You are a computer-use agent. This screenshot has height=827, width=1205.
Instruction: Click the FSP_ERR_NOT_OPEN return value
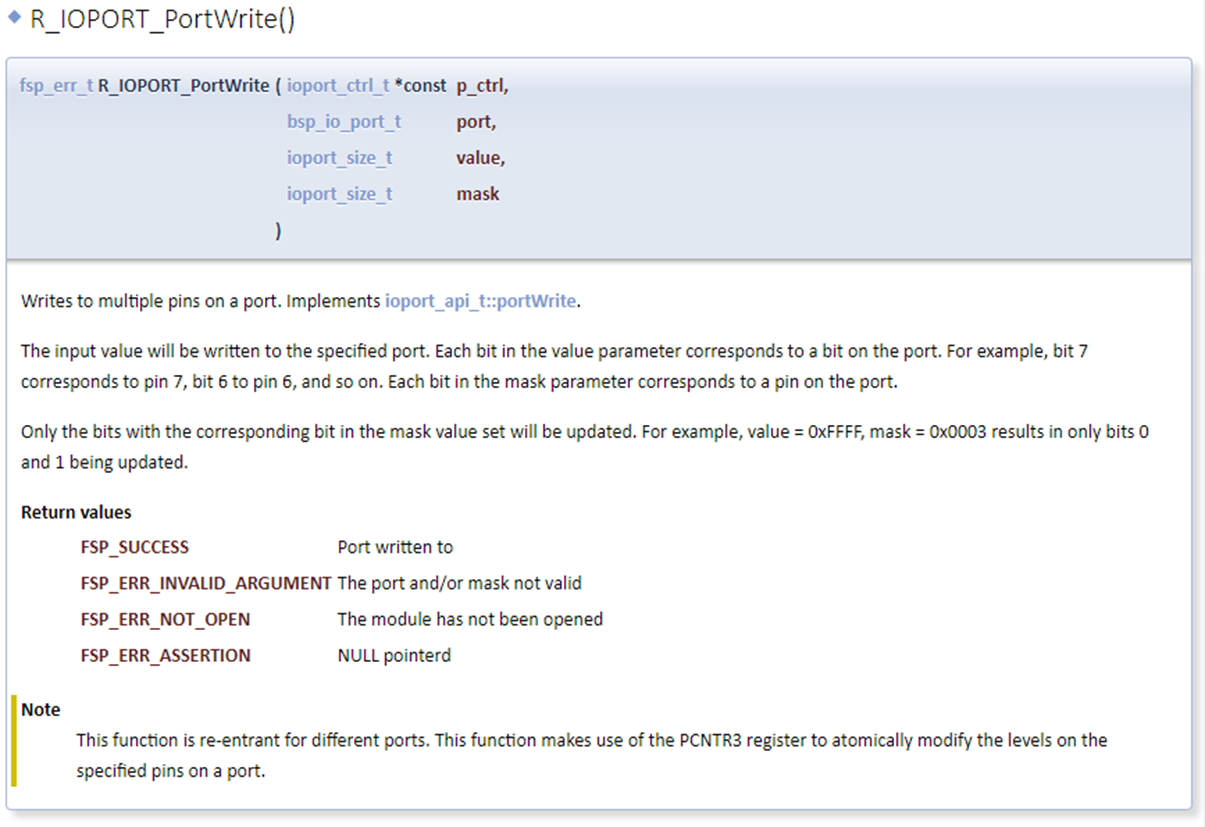tap(165, 620)
